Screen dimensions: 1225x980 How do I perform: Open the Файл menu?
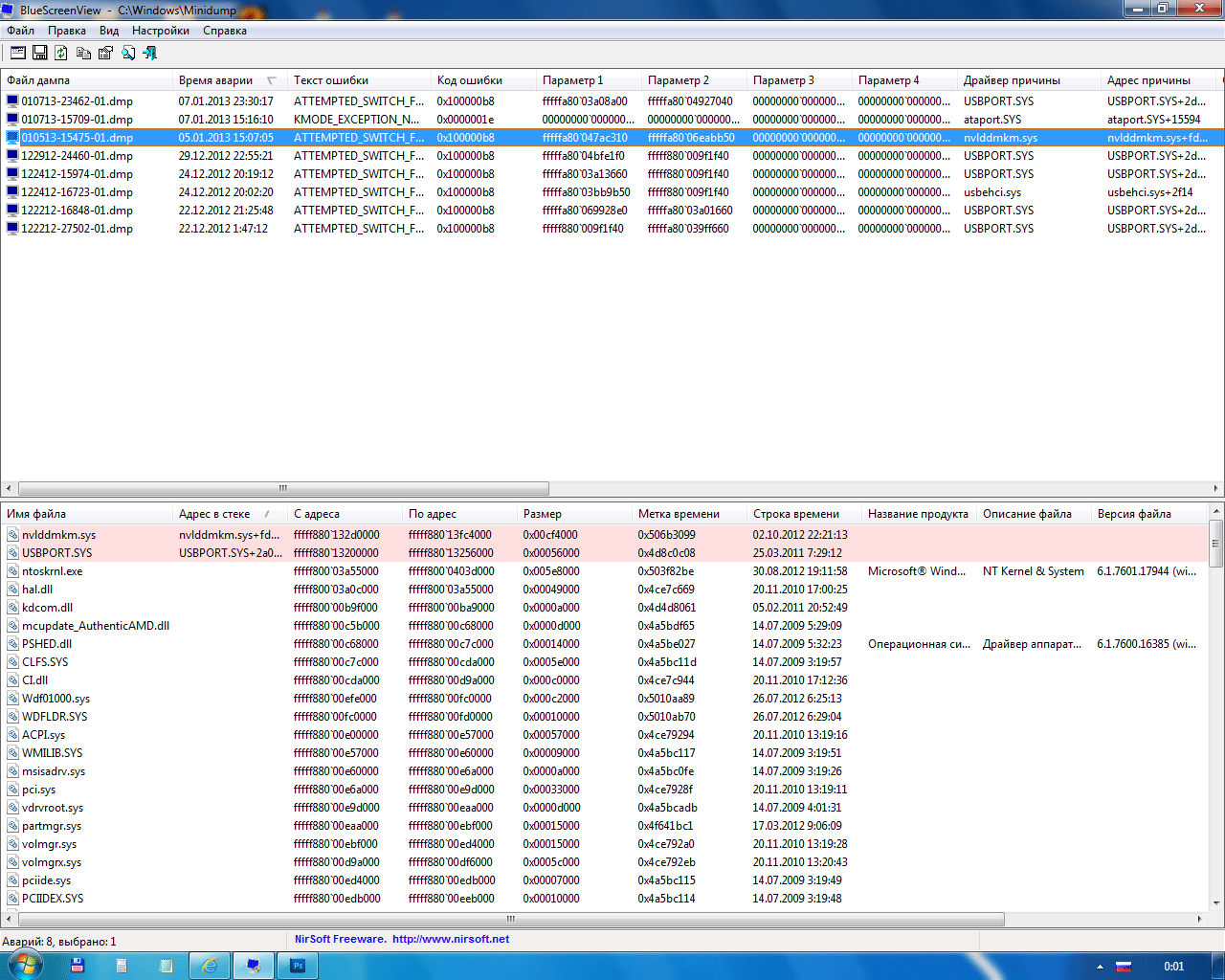tap(20, 31)
